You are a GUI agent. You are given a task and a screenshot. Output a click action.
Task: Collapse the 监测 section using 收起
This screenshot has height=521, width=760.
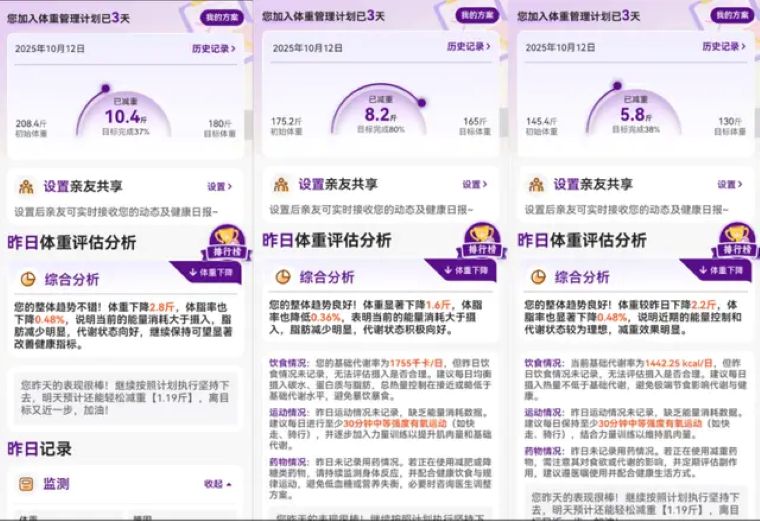tap(217, 484)
